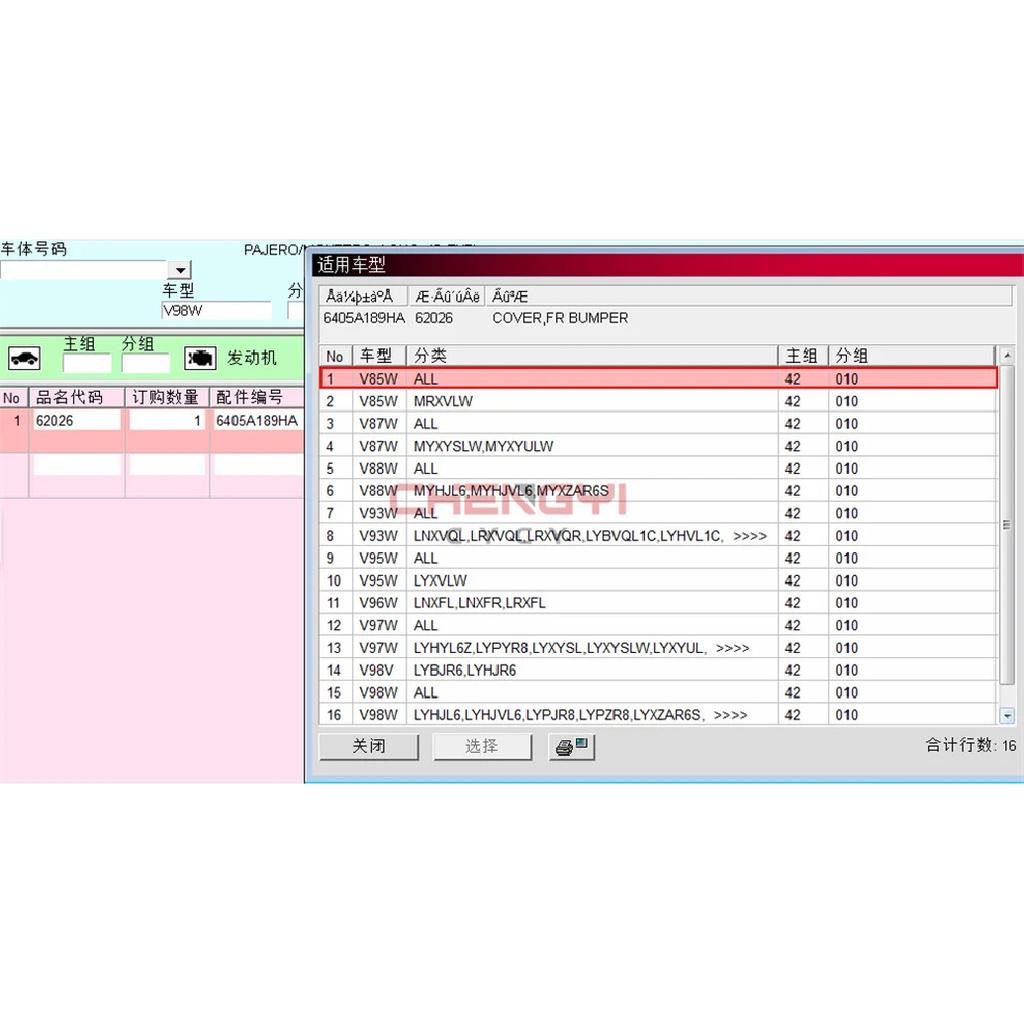Click part number 6405A189HA in order list
This screenshot has height=1024, width=1024.
coord(257,421)
